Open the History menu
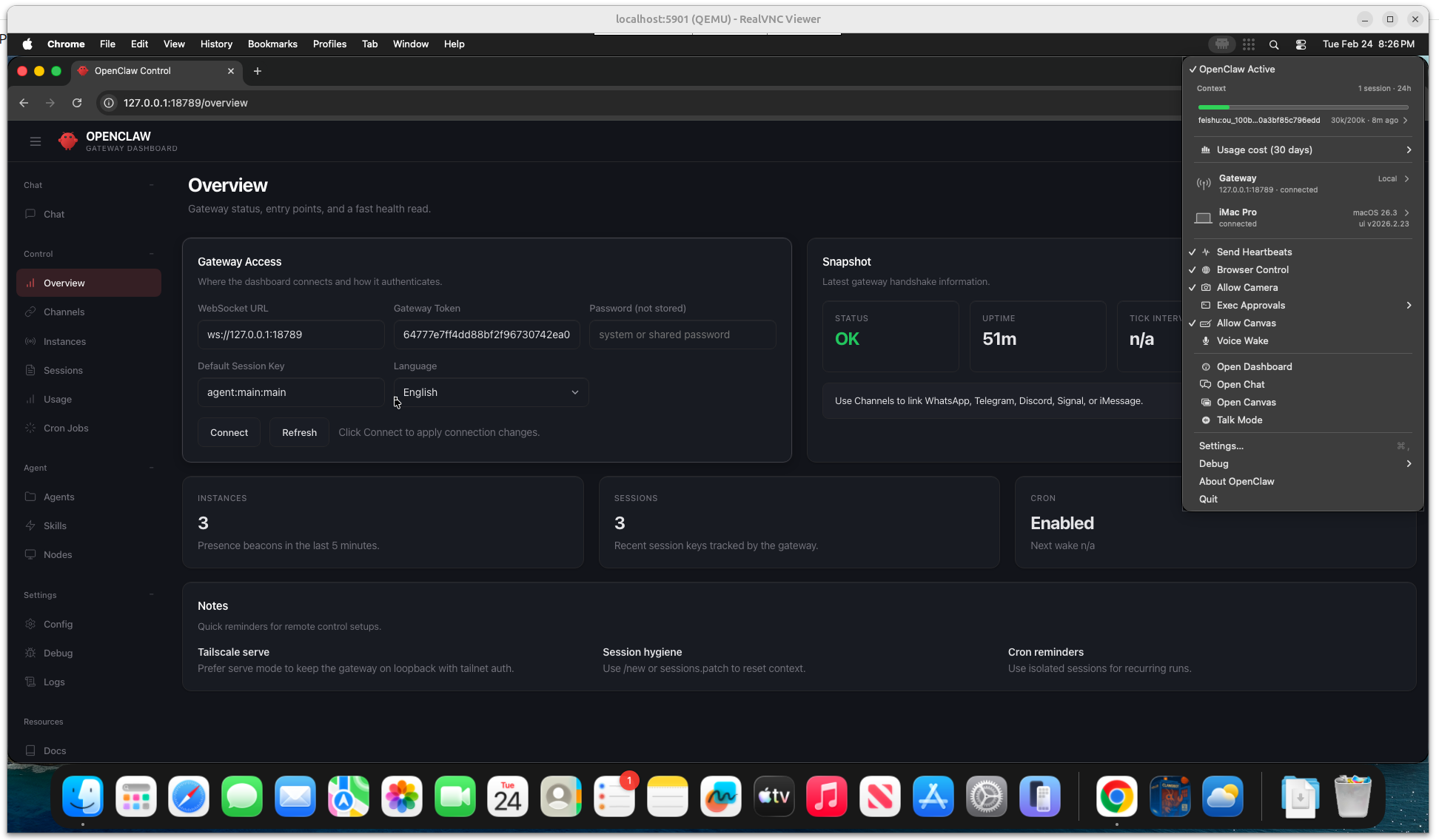The width and height of the screenshot is (1439, 840). pyautogui.click(x=216, y=44)
